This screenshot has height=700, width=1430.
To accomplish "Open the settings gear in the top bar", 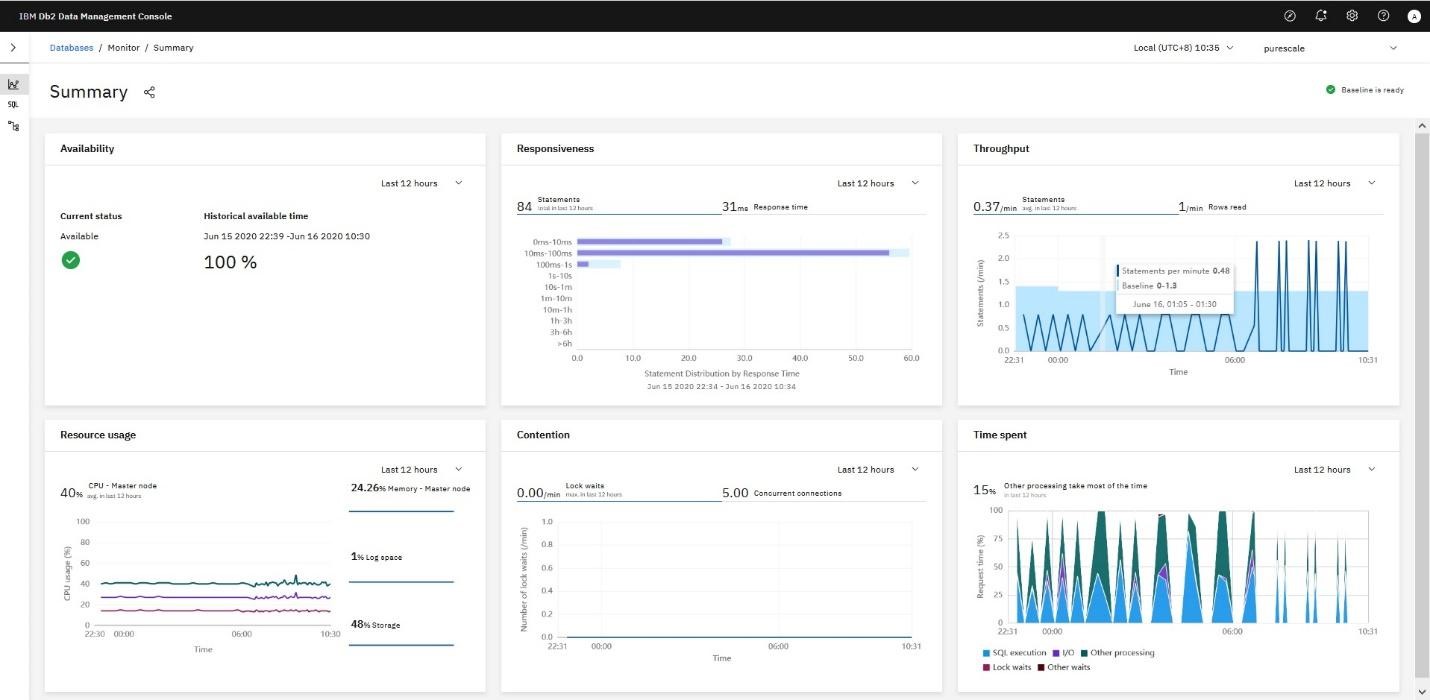I will tap(1352, 15).
